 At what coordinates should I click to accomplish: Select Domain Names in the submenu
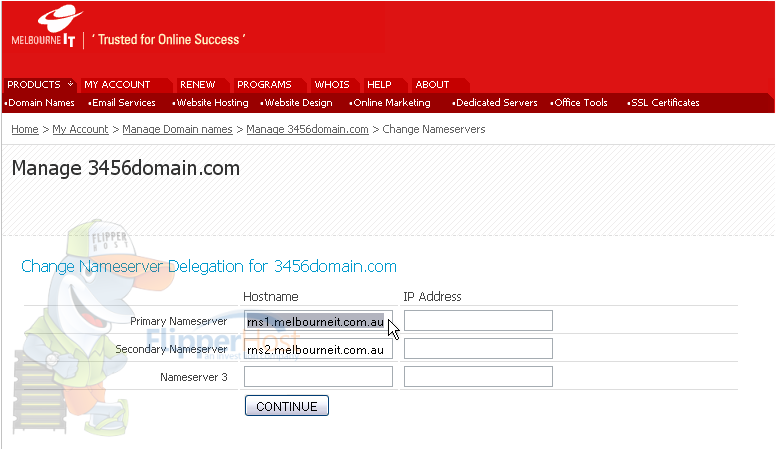[41, 103]
